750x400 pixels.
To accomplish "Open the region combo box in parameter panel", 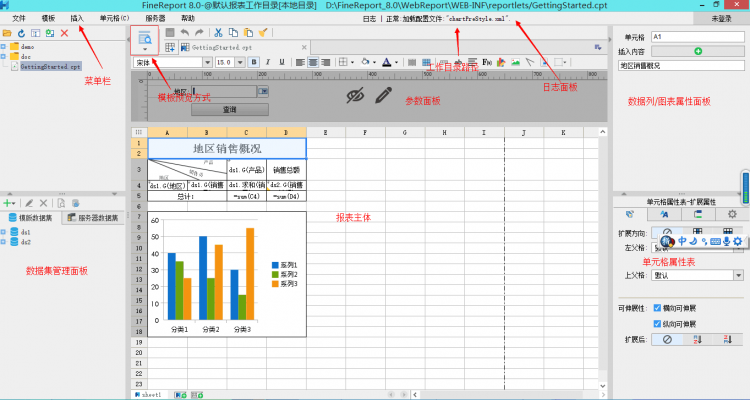I will [x=263, y=91].
